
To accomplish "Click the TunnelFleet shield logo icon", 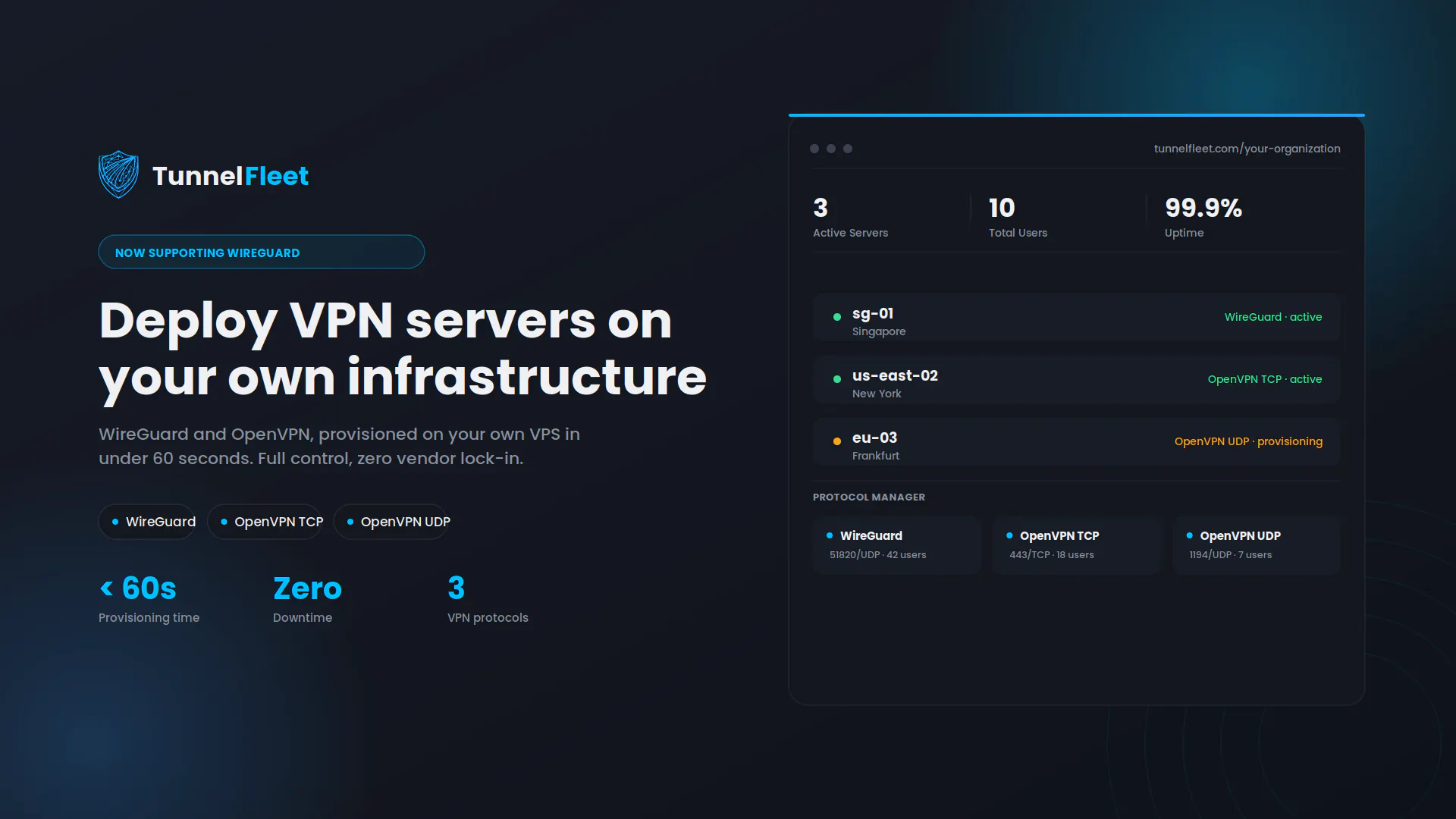I will click(x=118, y=174).
